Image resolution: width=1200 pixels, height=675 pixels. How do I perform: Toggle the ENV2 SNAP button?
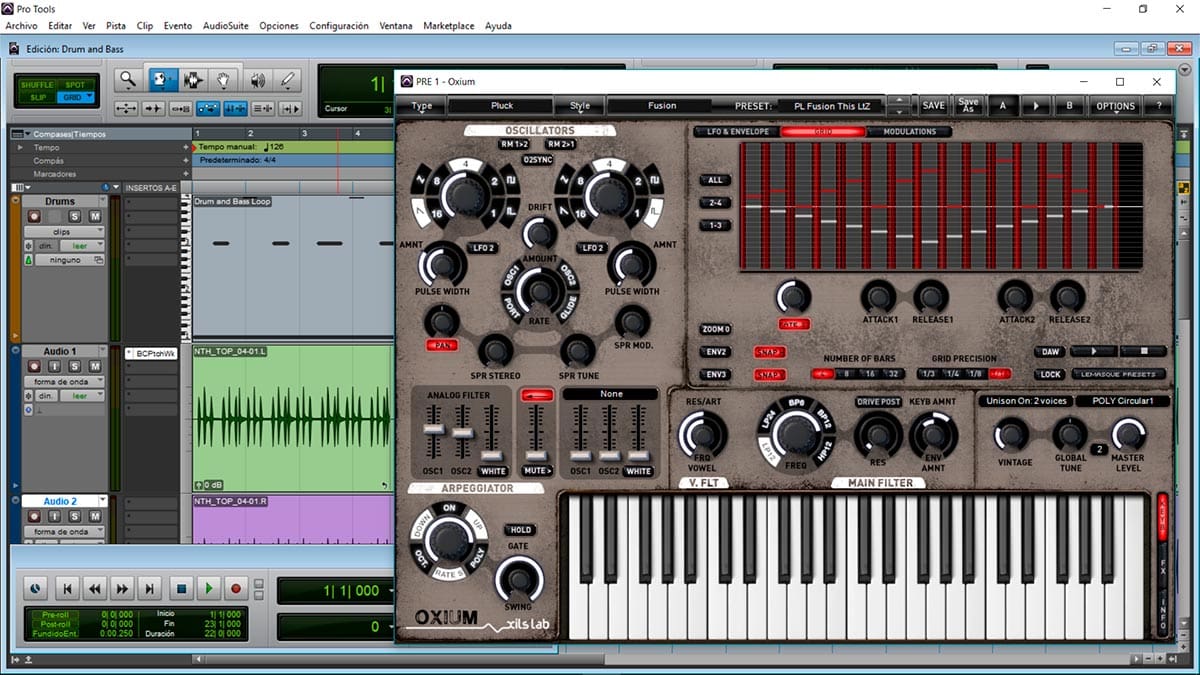point(768,352)
